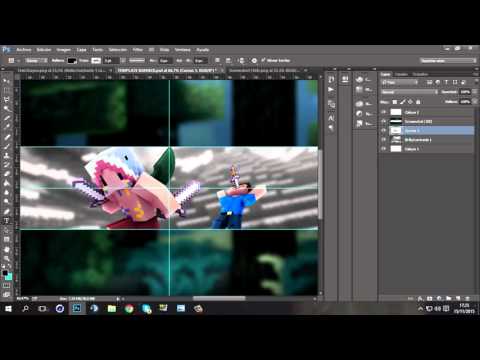Open status bar info arrow
Screen dimensions: 480x360
(118, 299)
